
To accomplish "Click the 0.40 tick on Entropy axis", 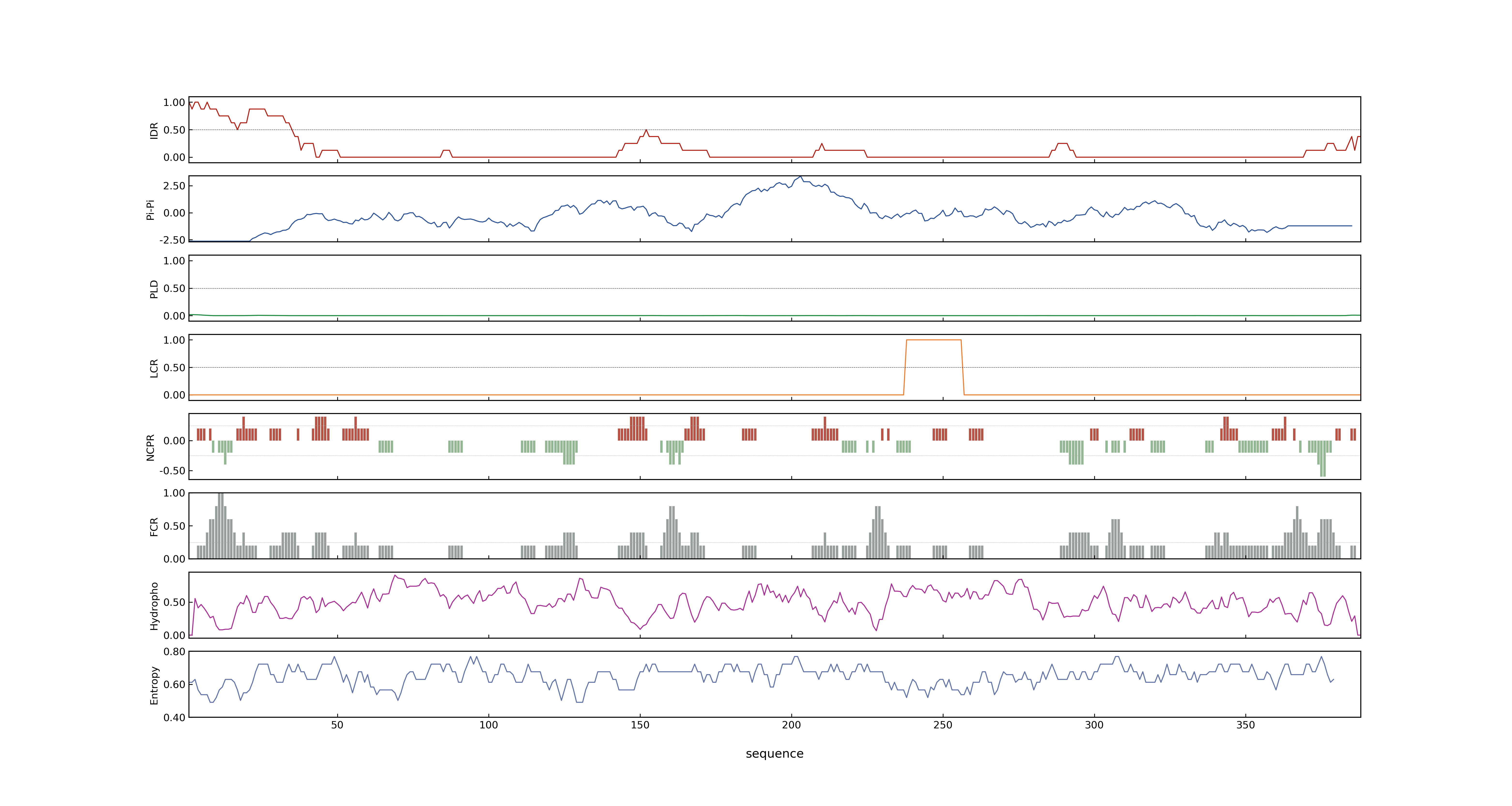I will [174, 717].
